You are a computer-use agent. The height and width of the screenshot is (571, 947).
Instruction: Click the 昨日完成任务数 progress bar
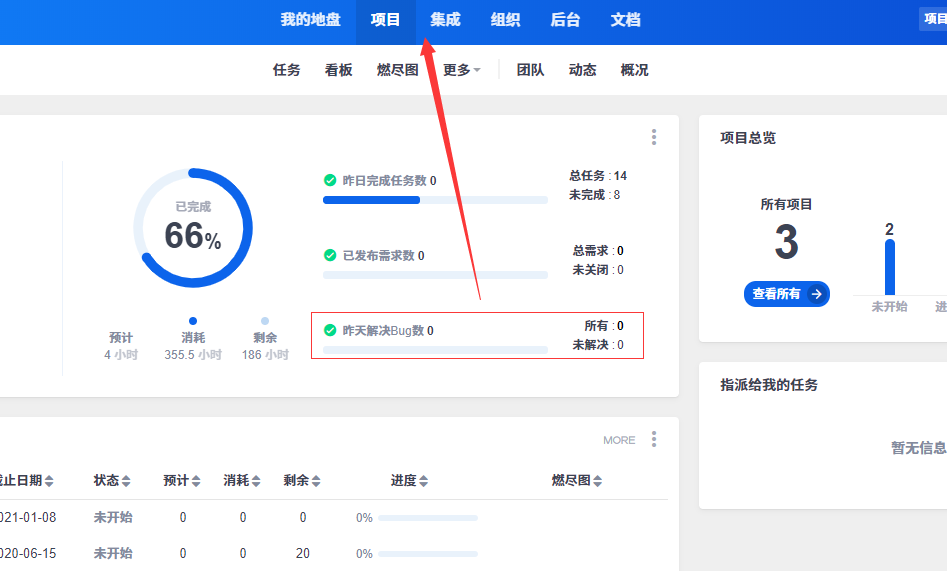click(x=435, y=200)
